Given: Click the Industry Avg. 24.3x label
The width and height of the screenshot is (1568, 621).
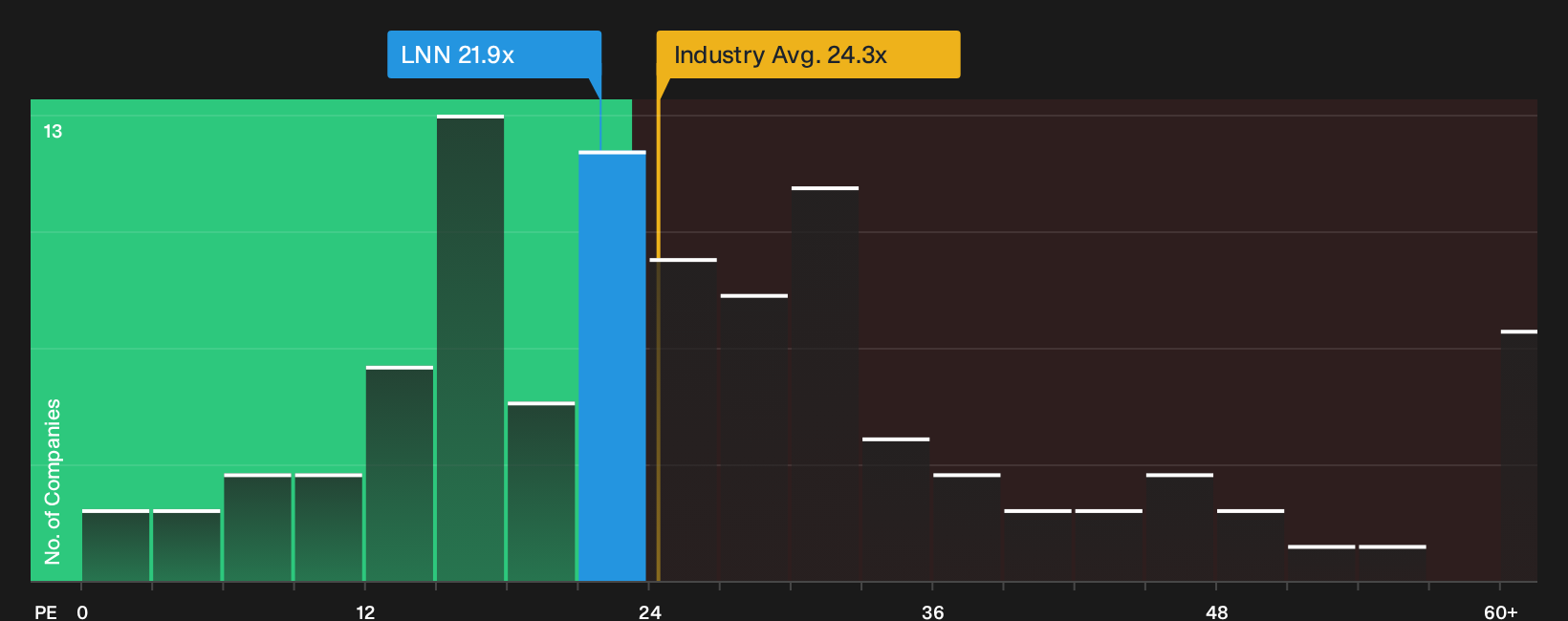Looking at the screenshot, I should pos(808,54).
